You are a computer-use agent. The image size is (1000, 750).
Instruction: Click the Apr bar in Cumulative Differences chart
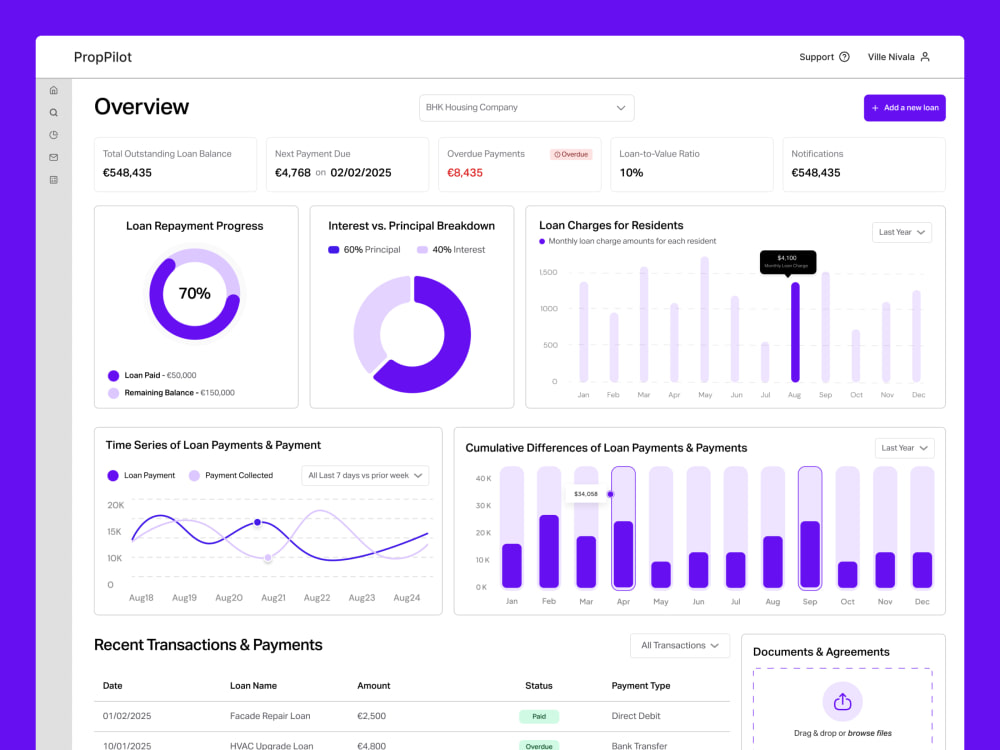tap(623, 528)
